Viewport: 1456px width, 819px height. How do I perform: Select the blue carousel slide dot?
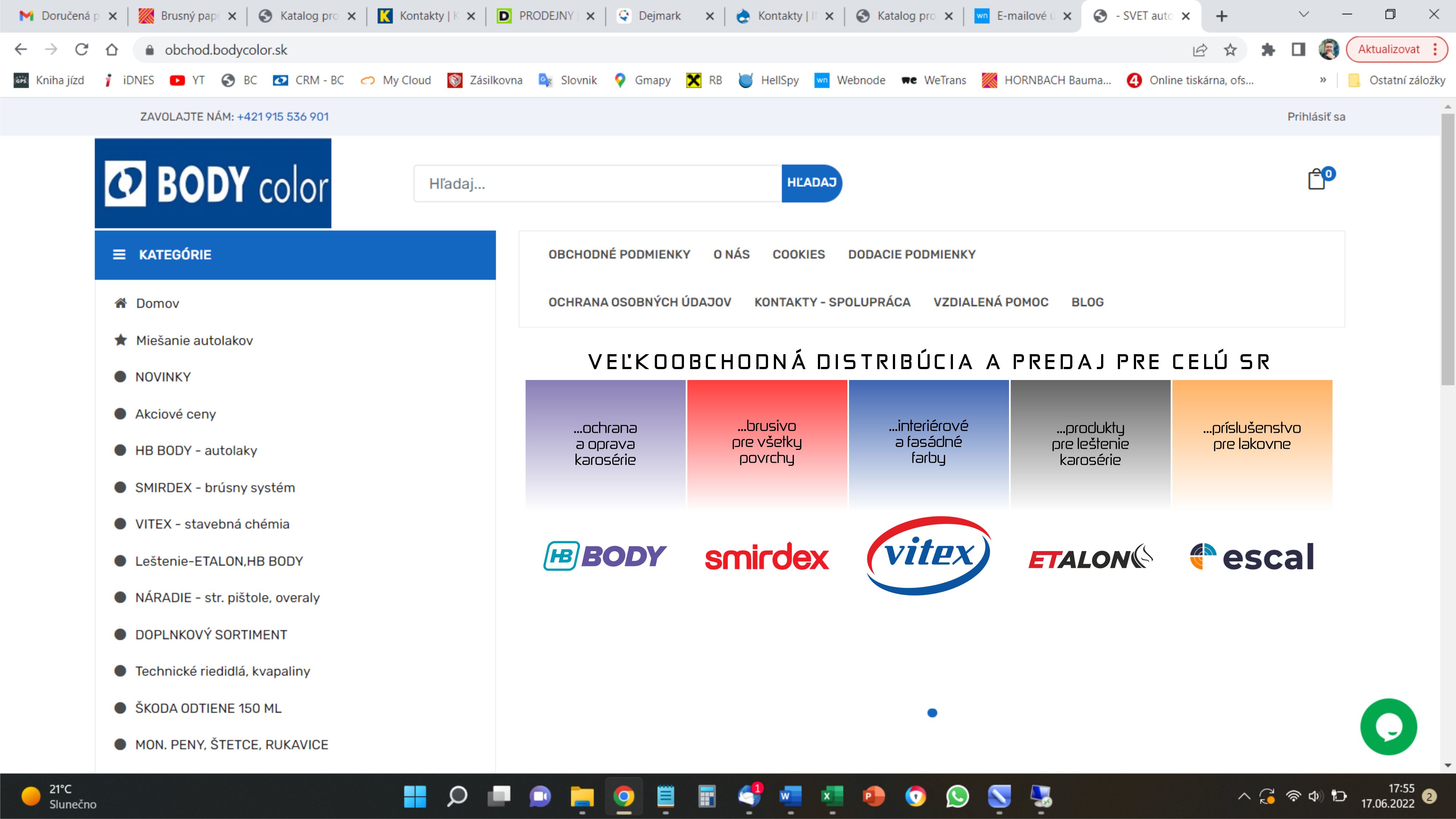[932, 713]
